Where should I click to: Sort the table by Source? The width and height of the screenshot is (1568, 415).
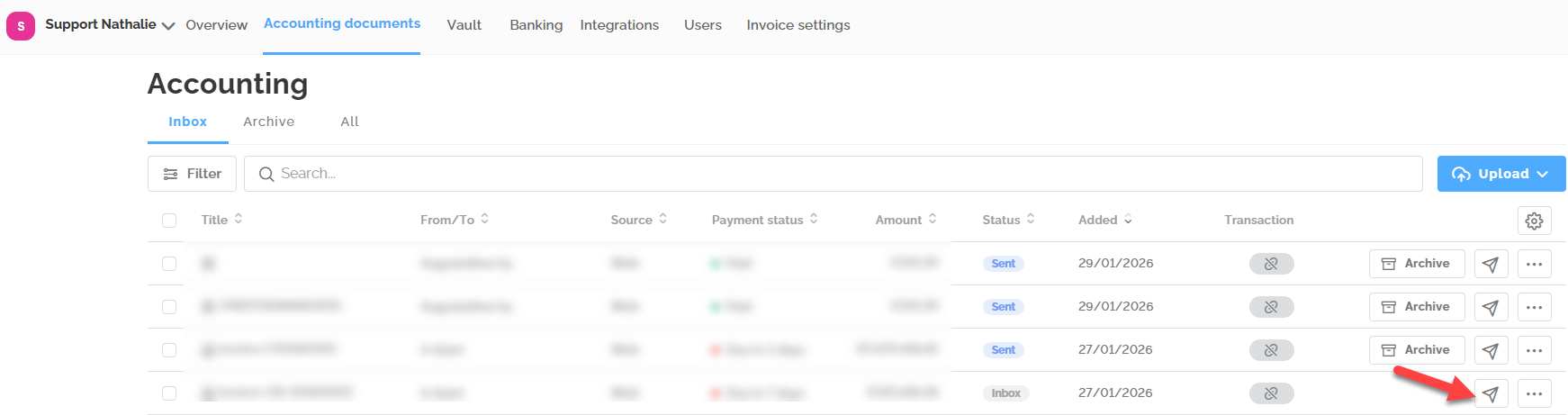[639, 220]
